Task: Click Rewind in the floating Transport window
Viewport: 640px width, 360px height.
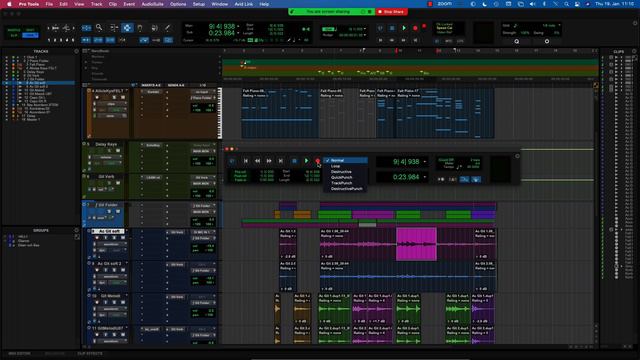Action: (257, 161)
